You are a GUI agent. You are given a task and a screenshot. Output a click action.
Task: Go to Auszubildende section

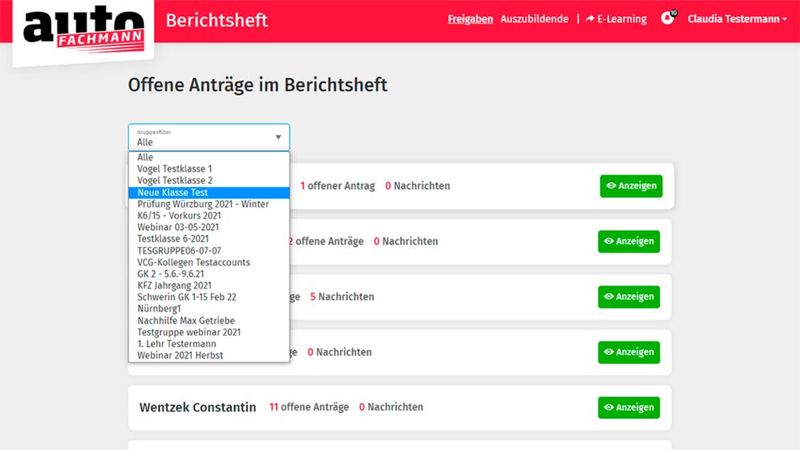(534, 19)
